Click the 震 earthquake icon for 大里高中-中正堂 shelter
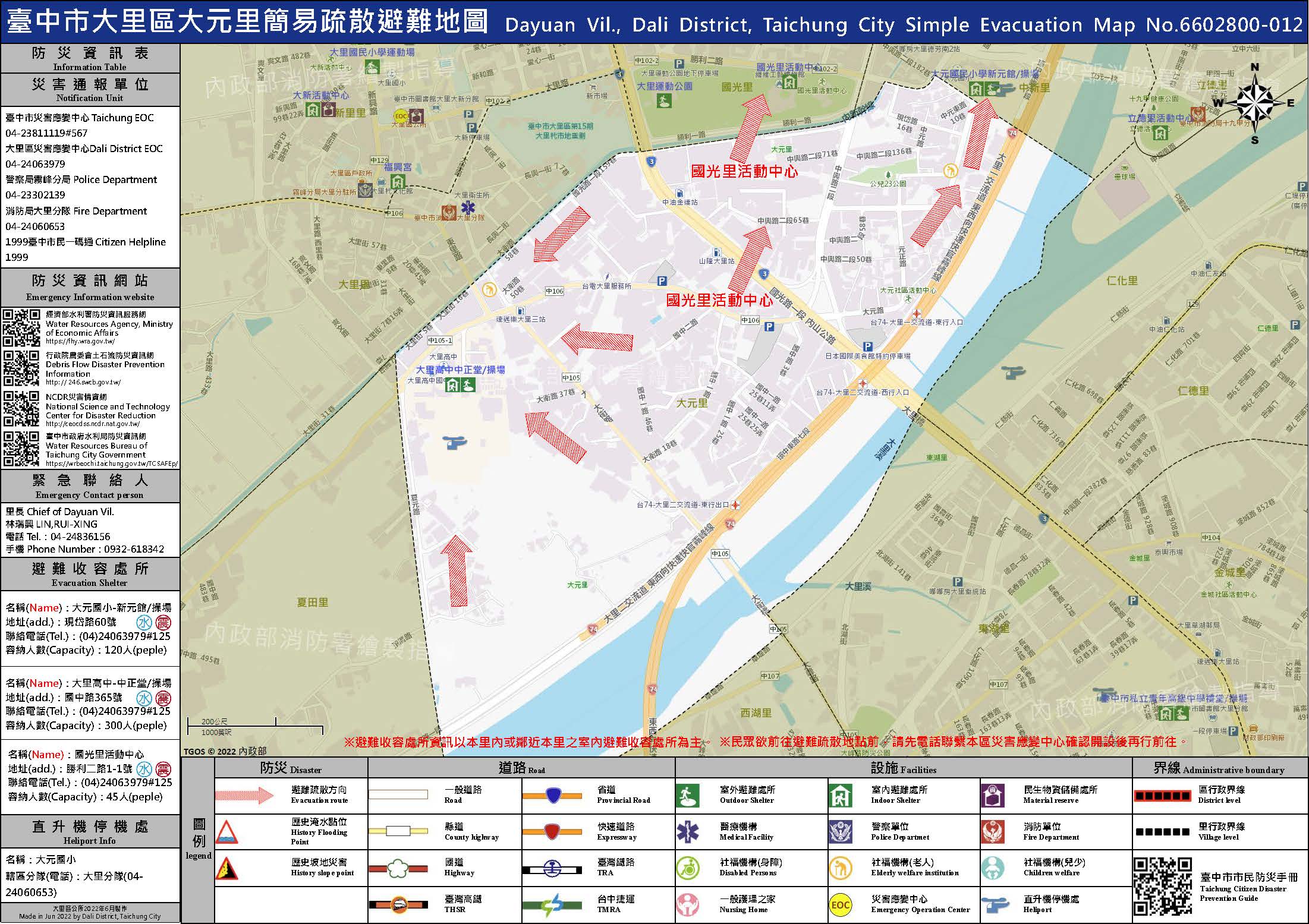The height and width of the screenshot is (924, 1309). [163, 698]
